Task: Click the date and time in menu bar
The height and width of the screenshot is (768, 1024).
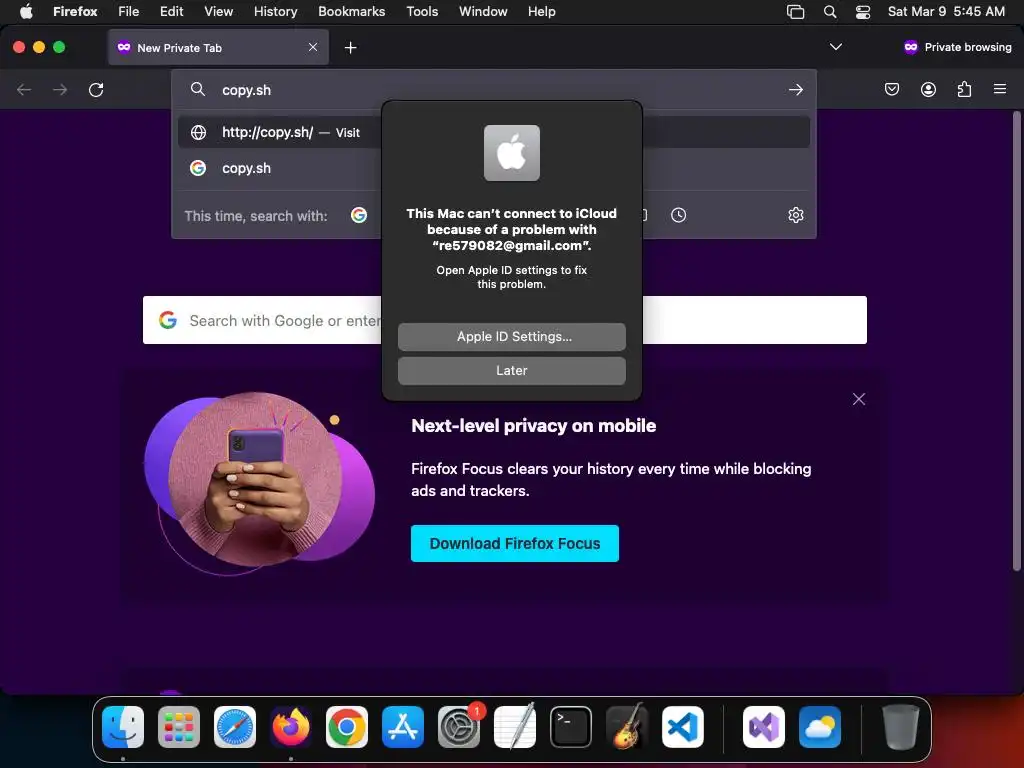Action: (x=946, y=11)
